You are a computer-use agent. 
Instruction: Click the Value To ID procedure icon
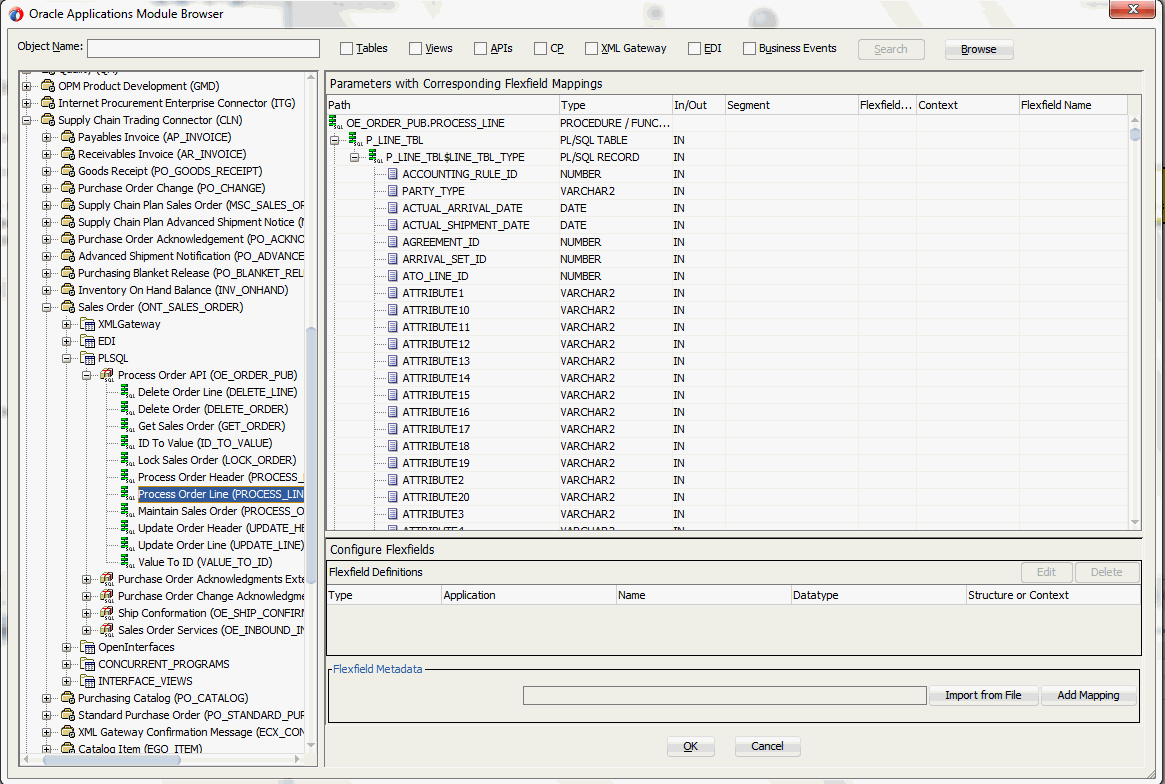pos(127,563)
